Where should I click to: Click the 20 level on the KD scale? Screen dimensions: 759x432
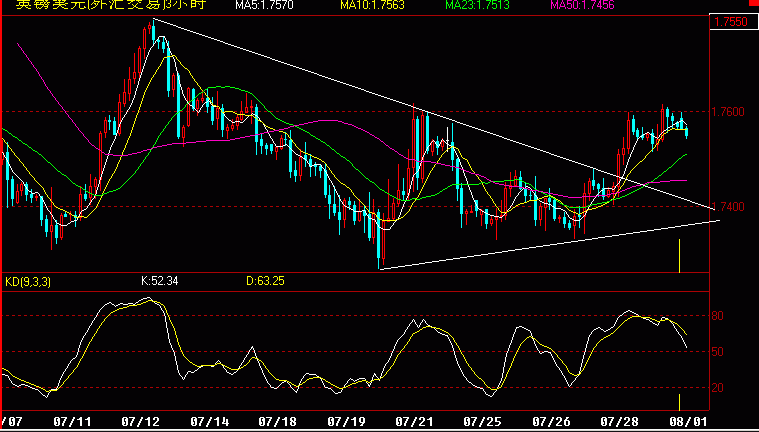pos(717,388)
